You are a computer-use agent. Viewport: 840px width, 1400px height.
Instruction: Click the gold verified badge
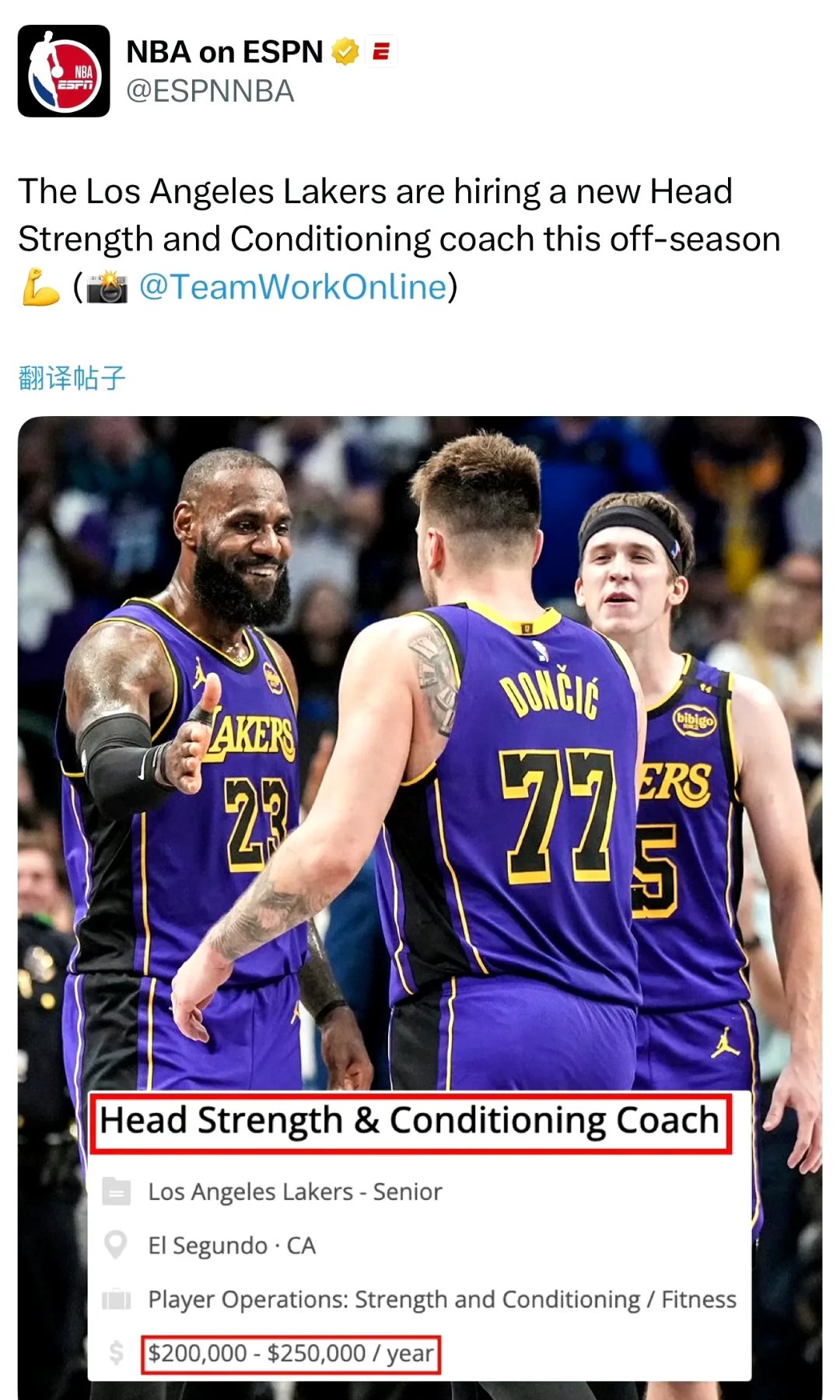[x=345, y=52]
